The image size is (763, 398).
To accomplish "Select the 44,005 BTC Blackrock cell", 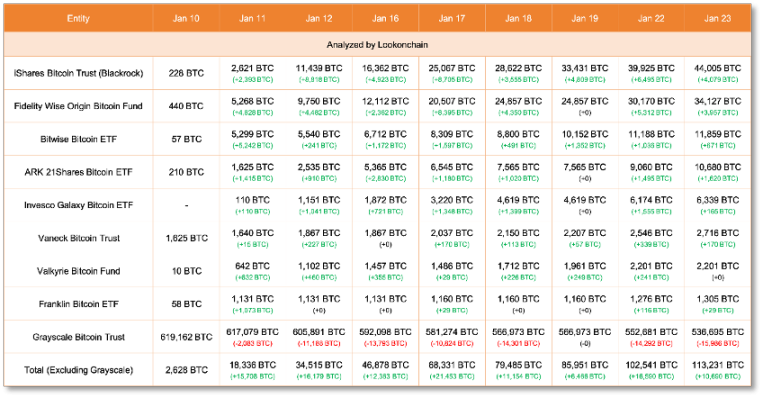I will [717, 69].
